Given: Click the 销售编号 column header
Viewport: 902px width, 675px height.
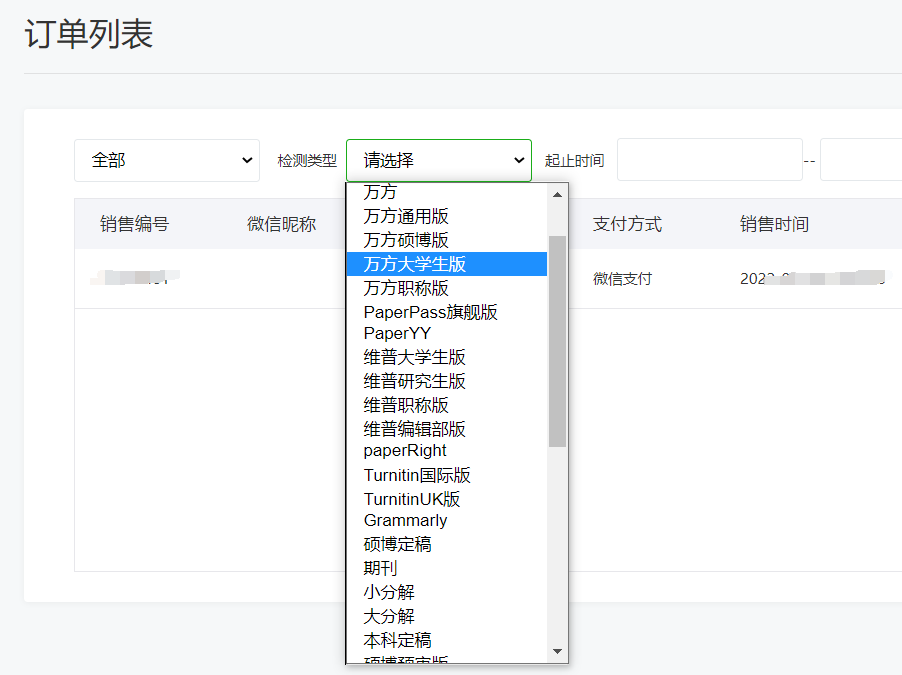Looking at the screenshot, I should tap(135, 224).
